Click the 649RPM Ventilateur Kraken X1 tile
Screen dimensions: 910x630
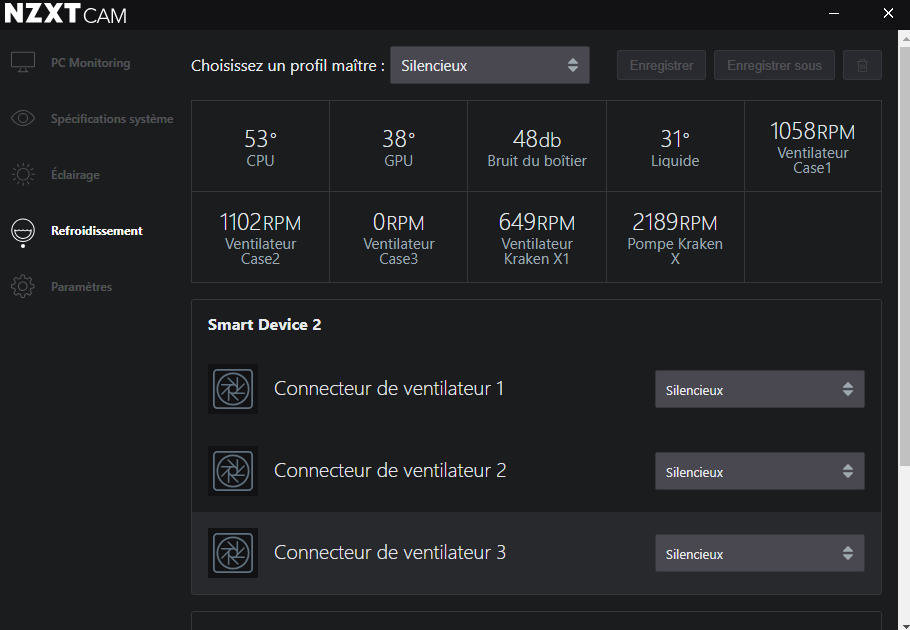pyautogui.click(x=537, y=237)
